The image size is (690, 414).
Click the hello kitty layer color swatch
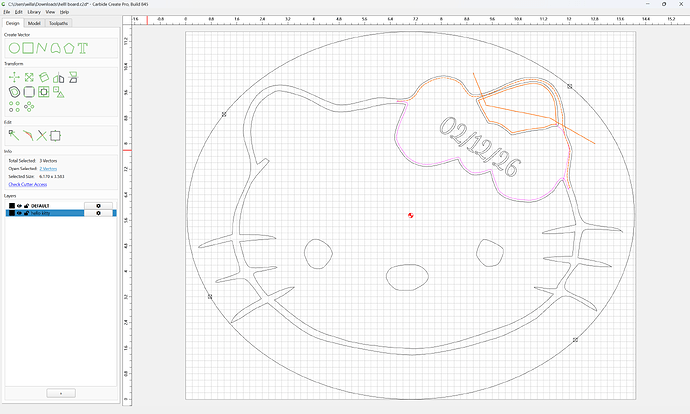click(12, 213)
